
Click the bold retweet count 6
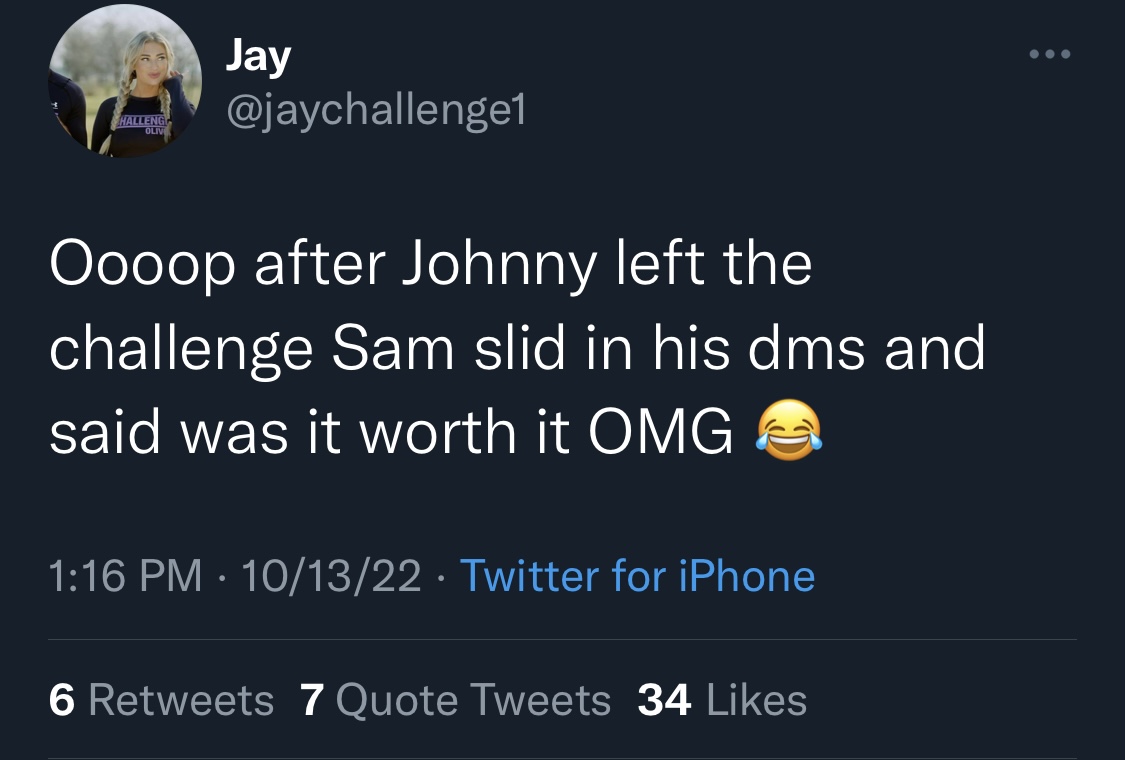(62, 700)
